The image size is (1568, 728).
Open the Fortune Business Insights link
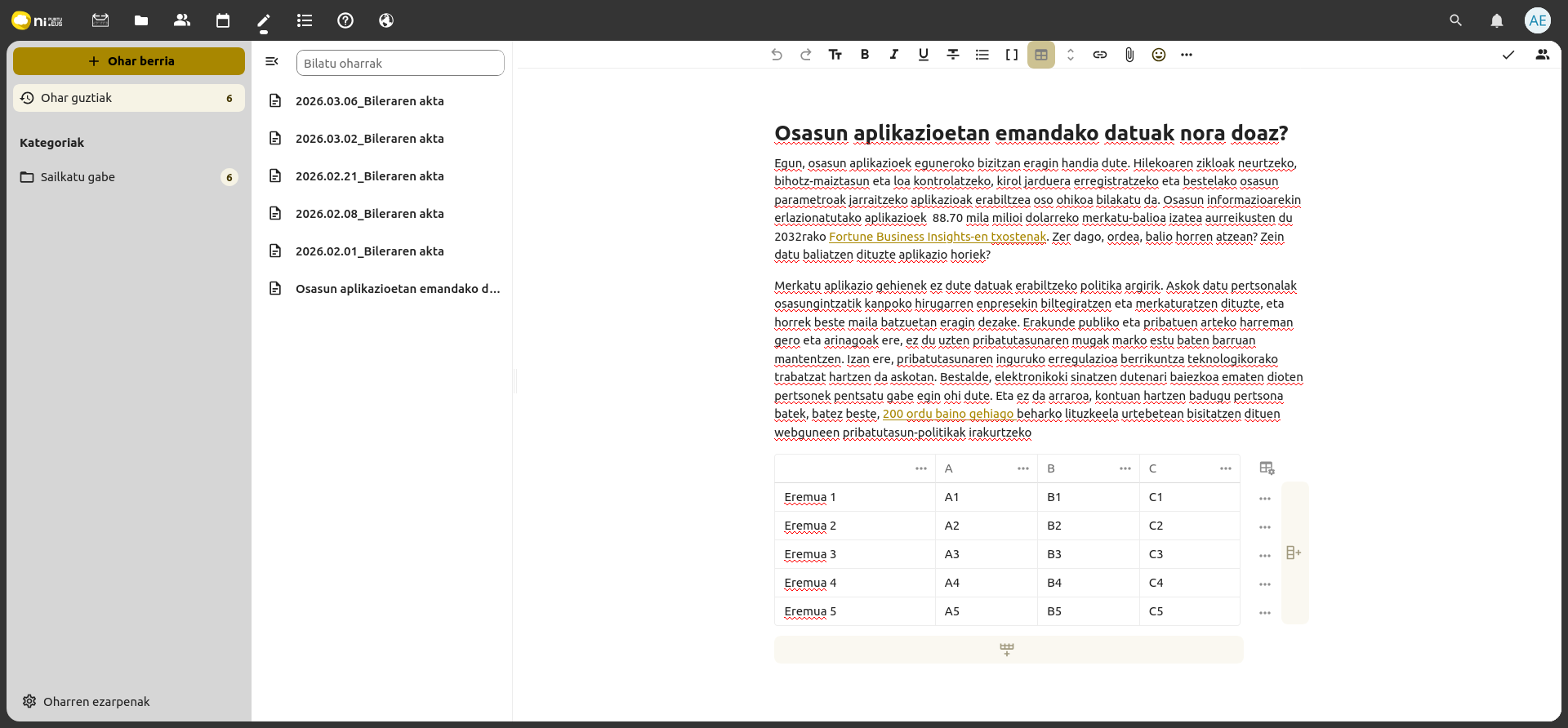point(937,237)
